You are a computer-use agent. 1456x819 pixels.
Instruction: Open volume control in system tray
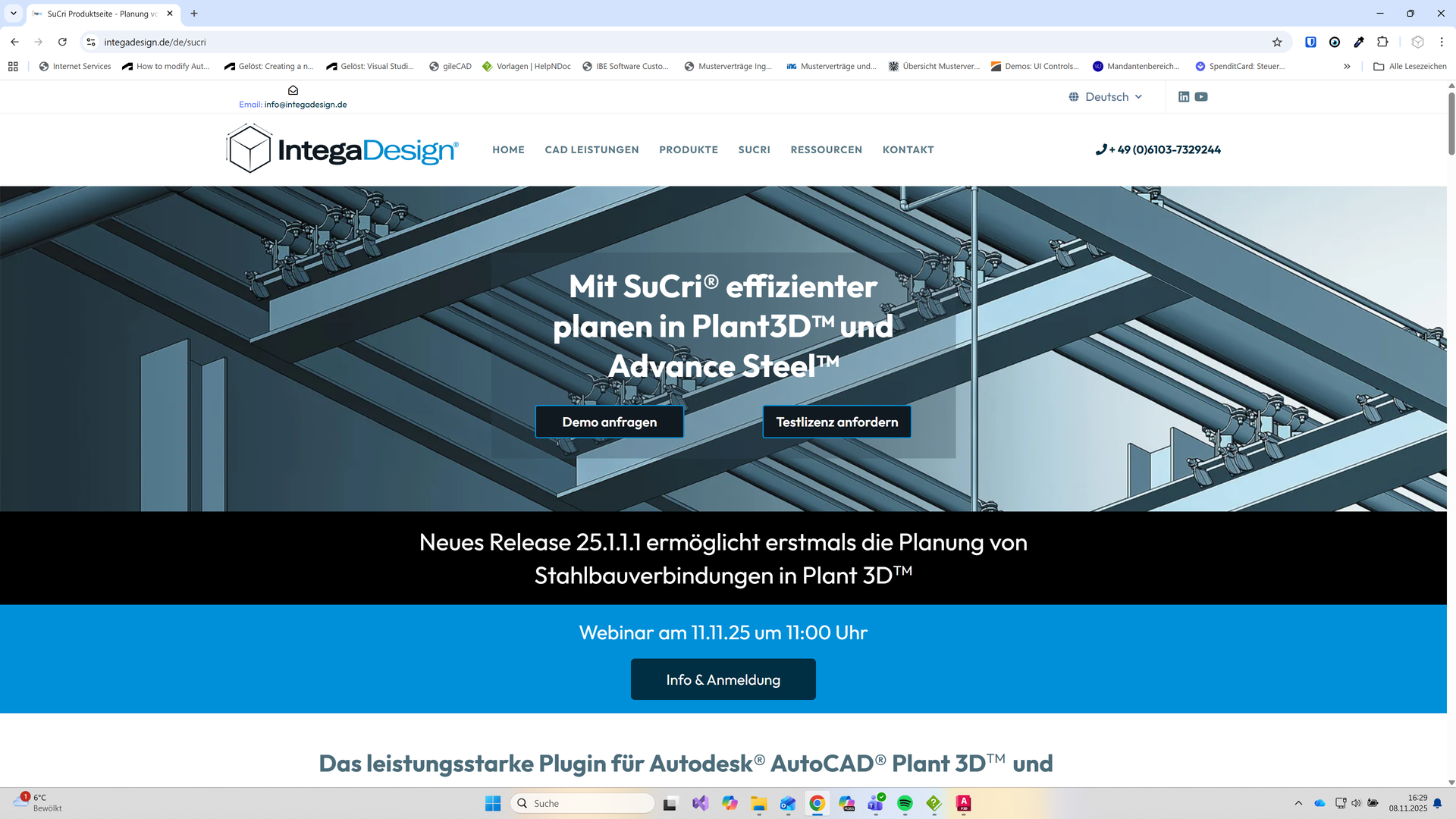(x=1356, y=803)
